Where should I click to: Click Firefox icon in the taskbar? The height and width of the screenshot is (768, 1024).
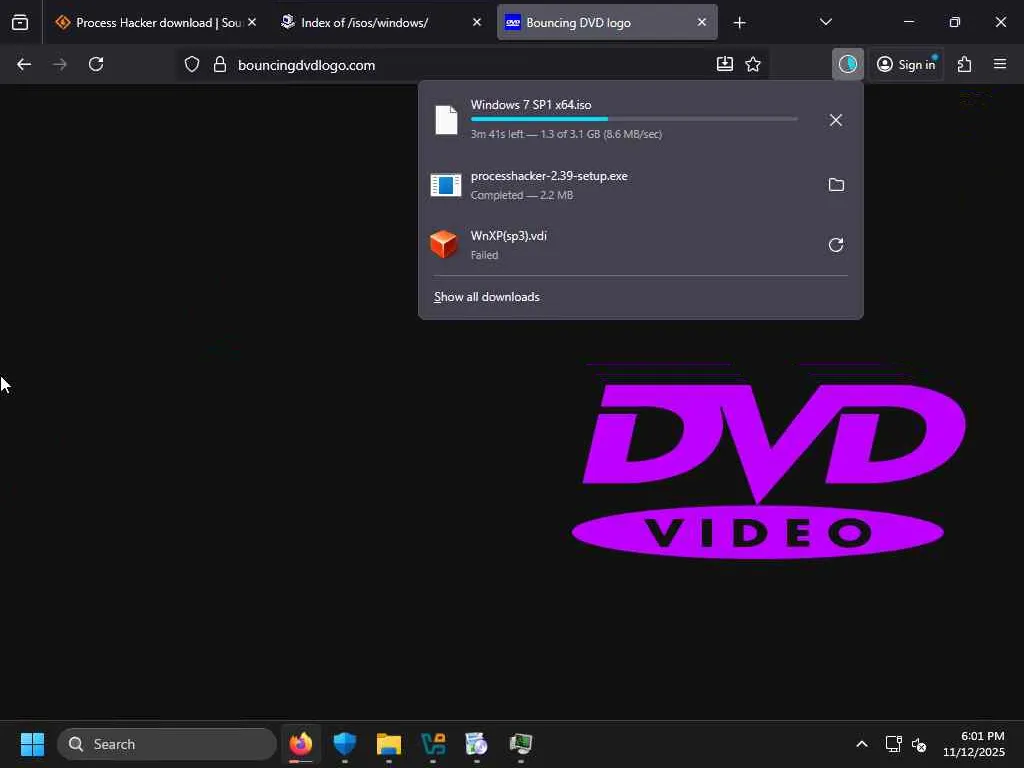[x=301, y=744]
